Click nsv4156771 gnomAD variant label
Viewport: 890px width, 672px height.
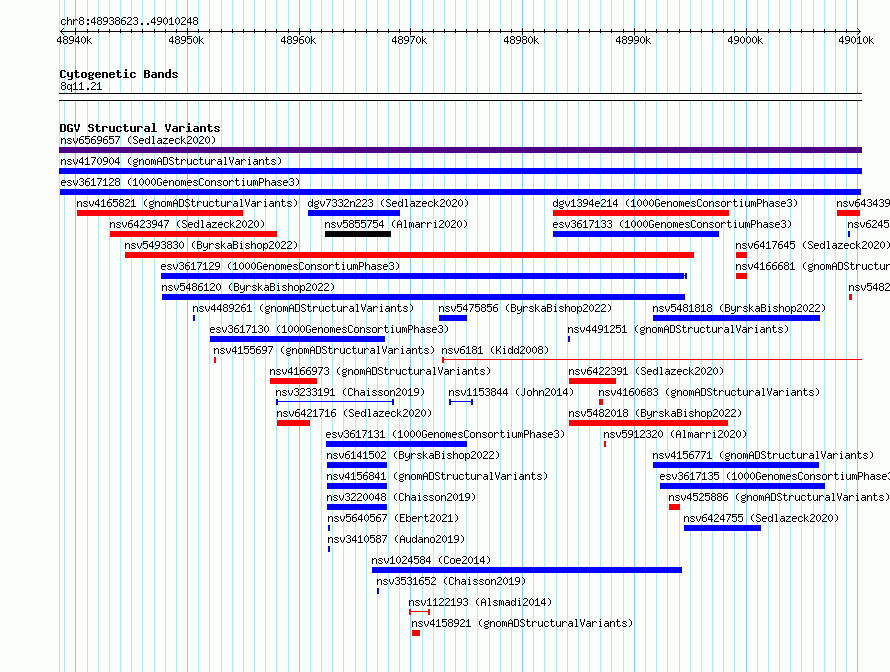click(763, 455)
